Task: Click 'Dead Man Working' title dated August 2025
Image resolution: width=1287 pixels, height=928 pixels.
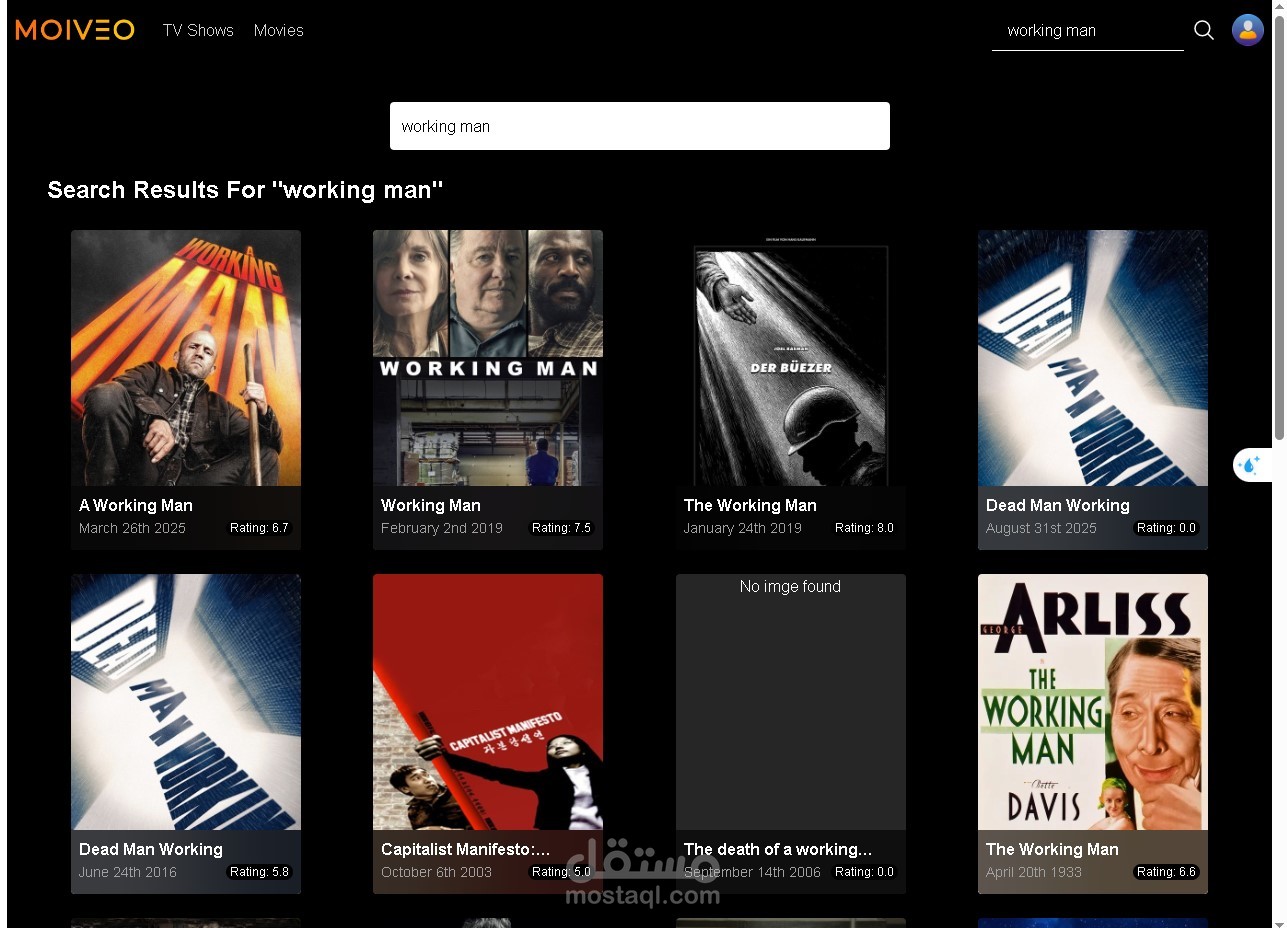Action: (x=1058, y=505)
